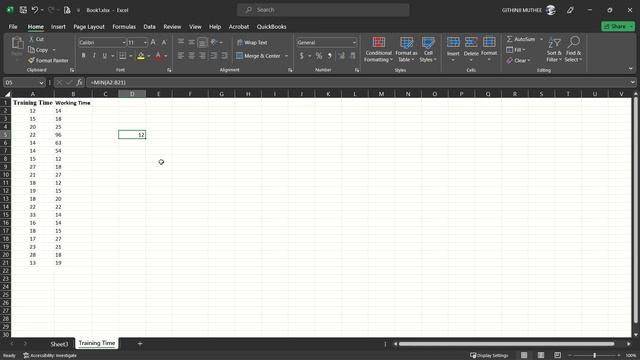Toggle italic formatting
This screenshot has width=640, height=360.
tap(94, 56)
